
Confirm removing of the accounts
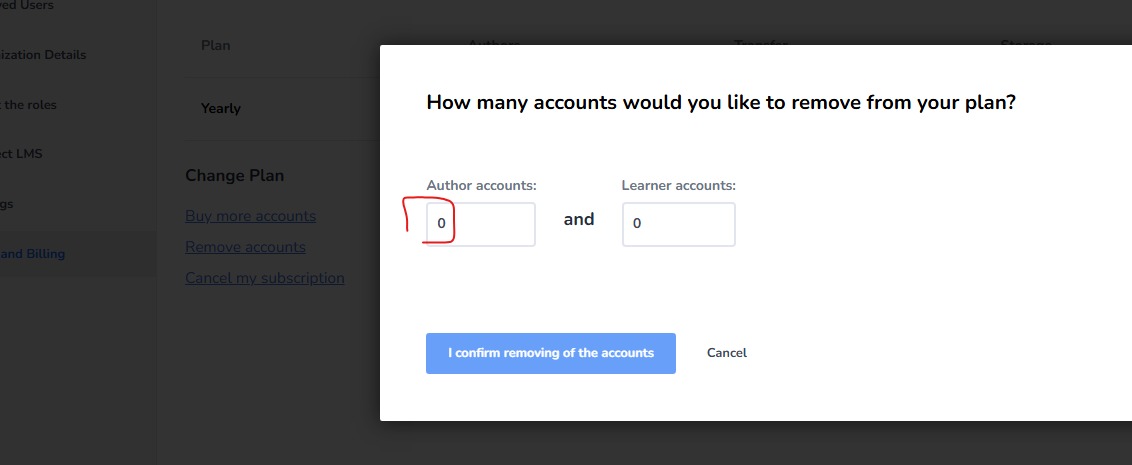551,353
